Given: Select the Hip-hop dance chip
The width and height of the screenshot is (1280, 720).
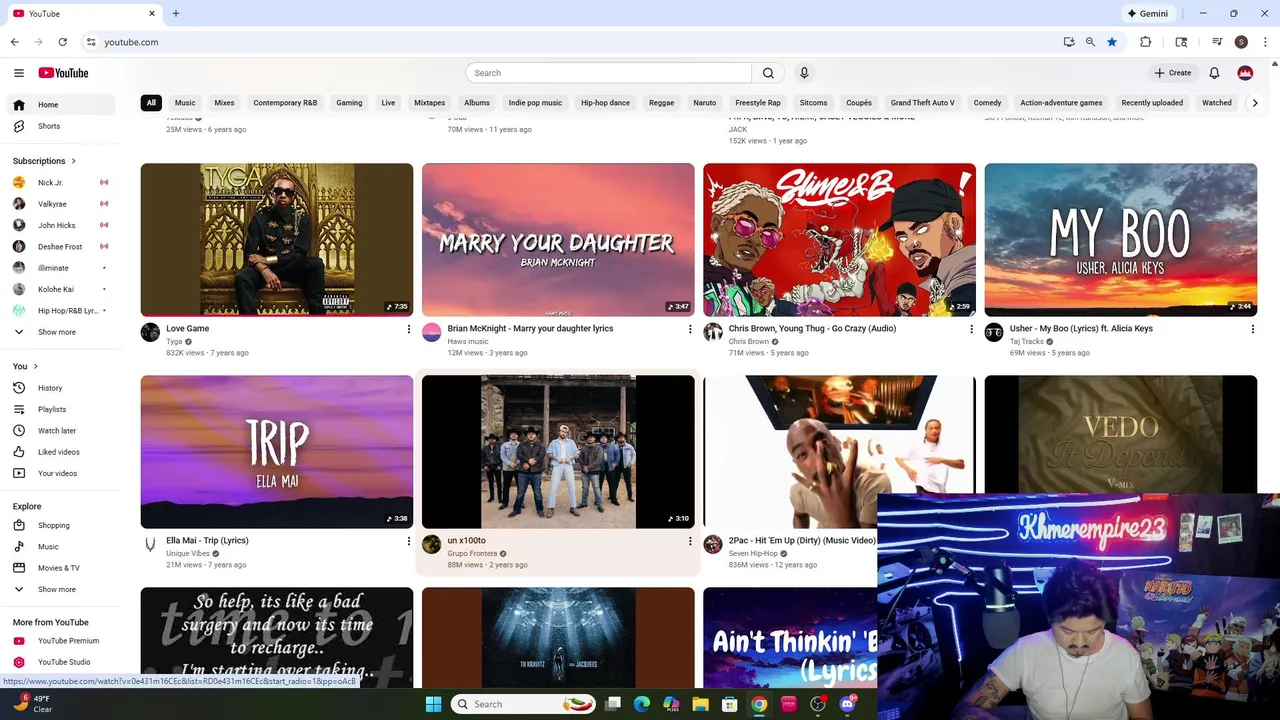Looking at the screenshot, I should tap(605, 103).
